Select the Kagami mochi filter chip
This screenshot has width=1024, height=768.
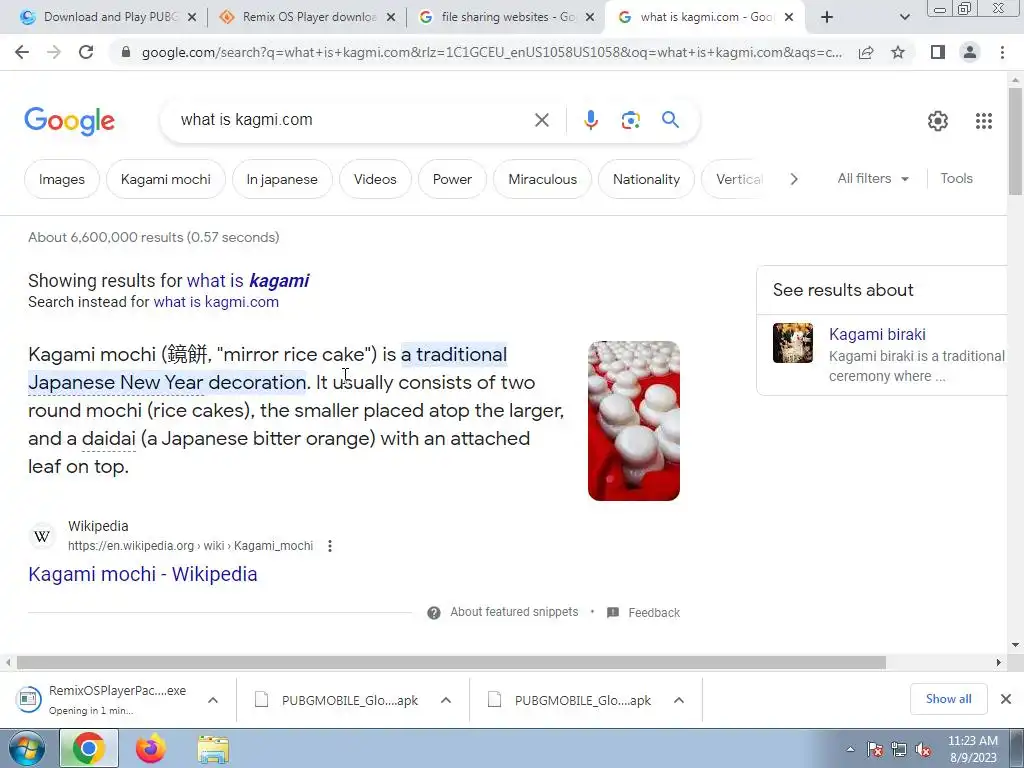point(165,179)
